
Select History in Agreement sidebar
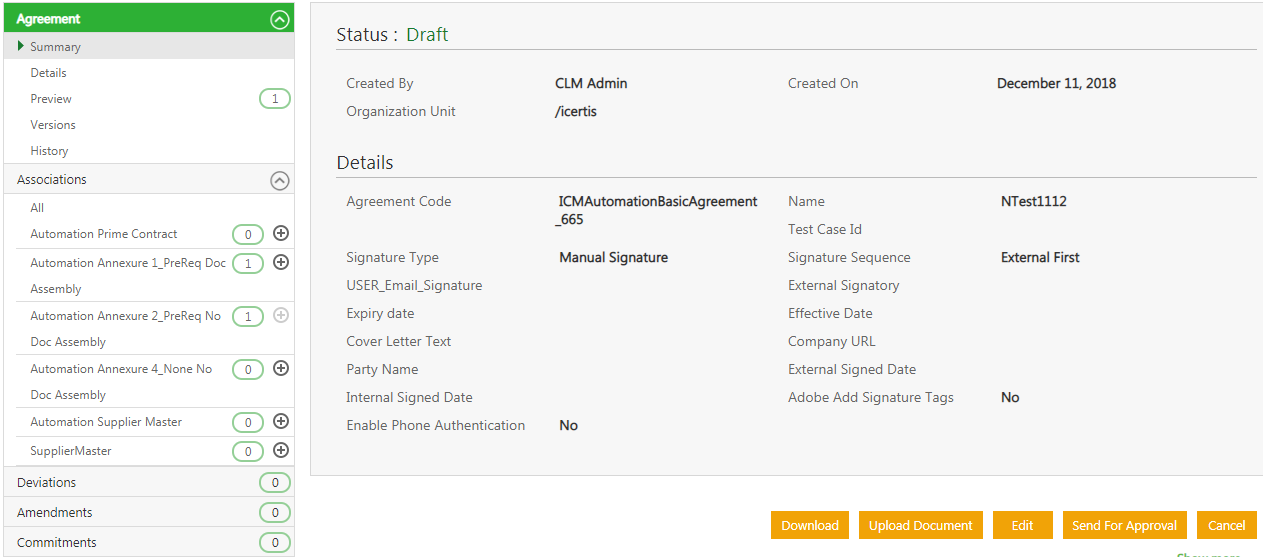(49, 151)
